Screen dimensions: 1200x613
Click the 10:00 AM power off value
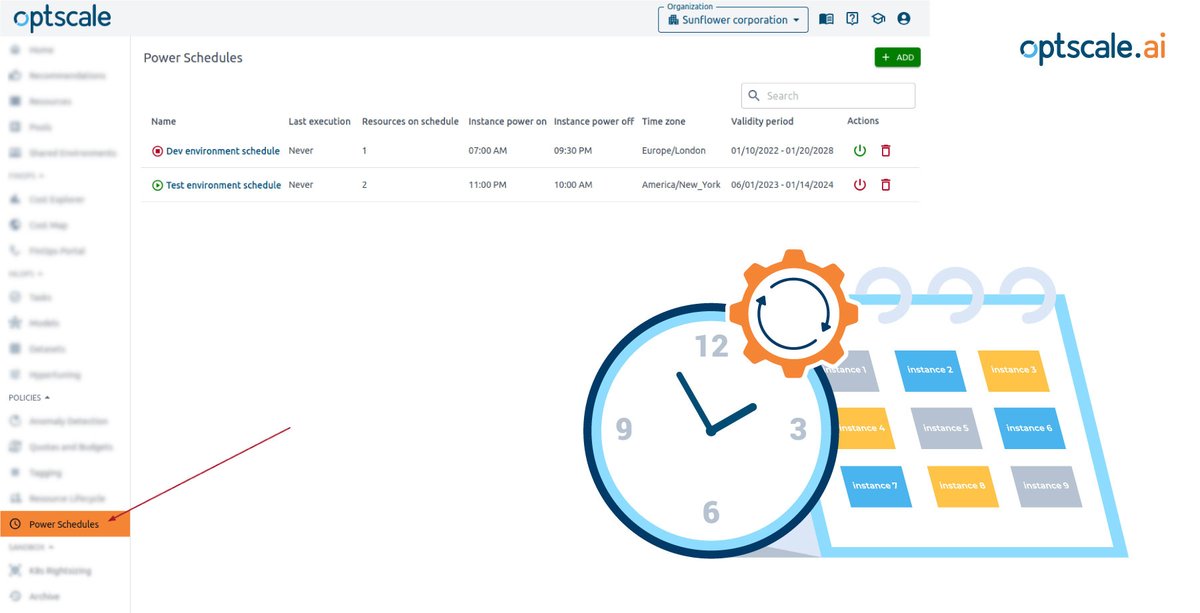(x=573, y=185)
